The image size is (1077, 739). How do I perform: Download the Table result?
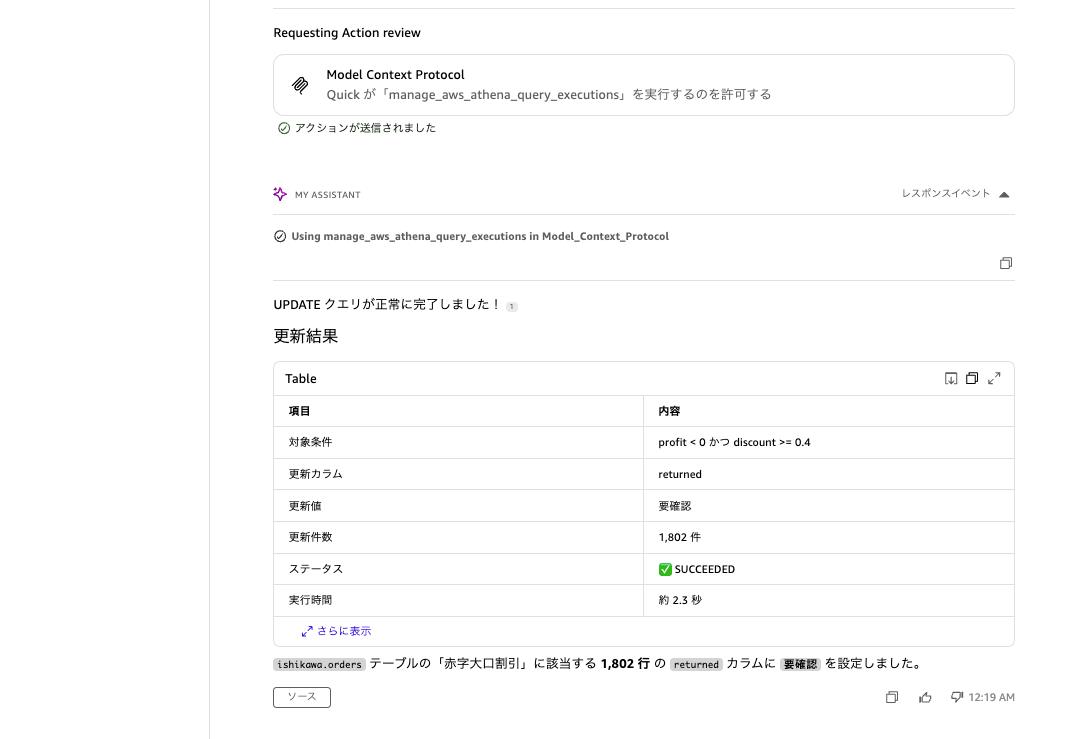point(951,378)
